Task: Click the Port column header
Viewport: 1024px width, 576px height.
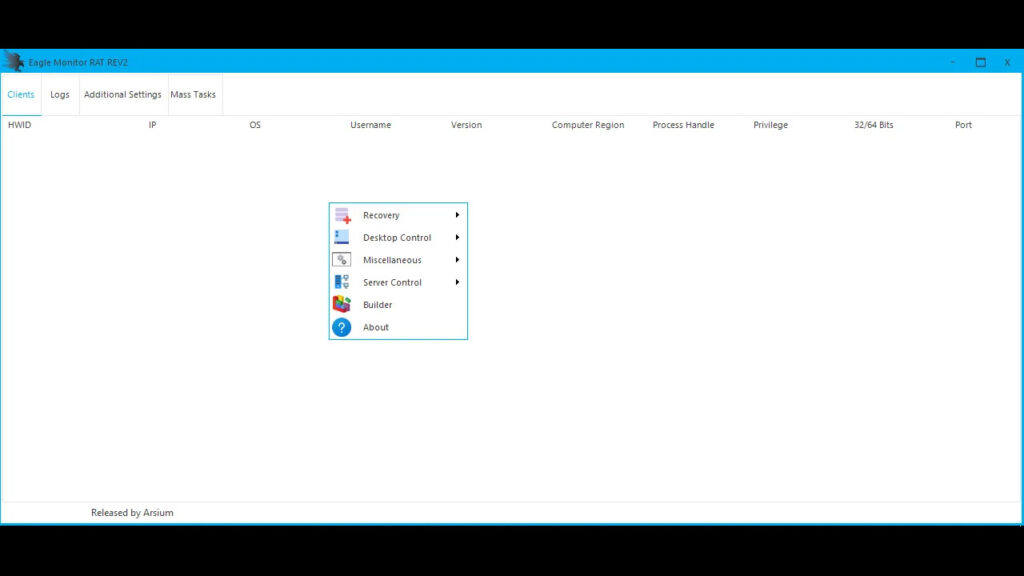Action: (963, 125)
